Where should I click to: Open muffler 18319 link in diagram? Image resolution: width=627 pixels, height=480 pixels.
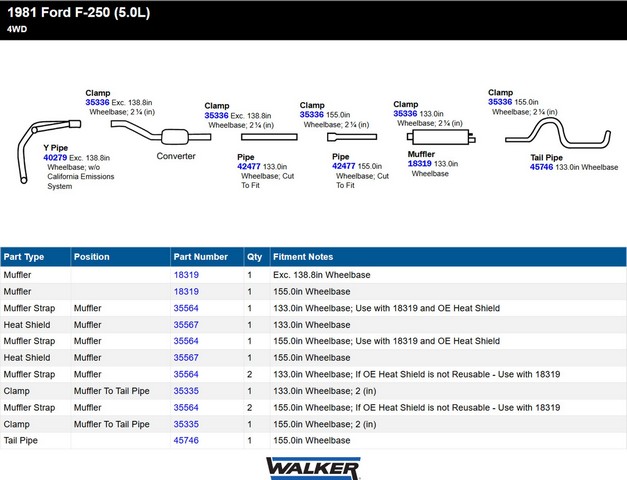coord(419,164)
